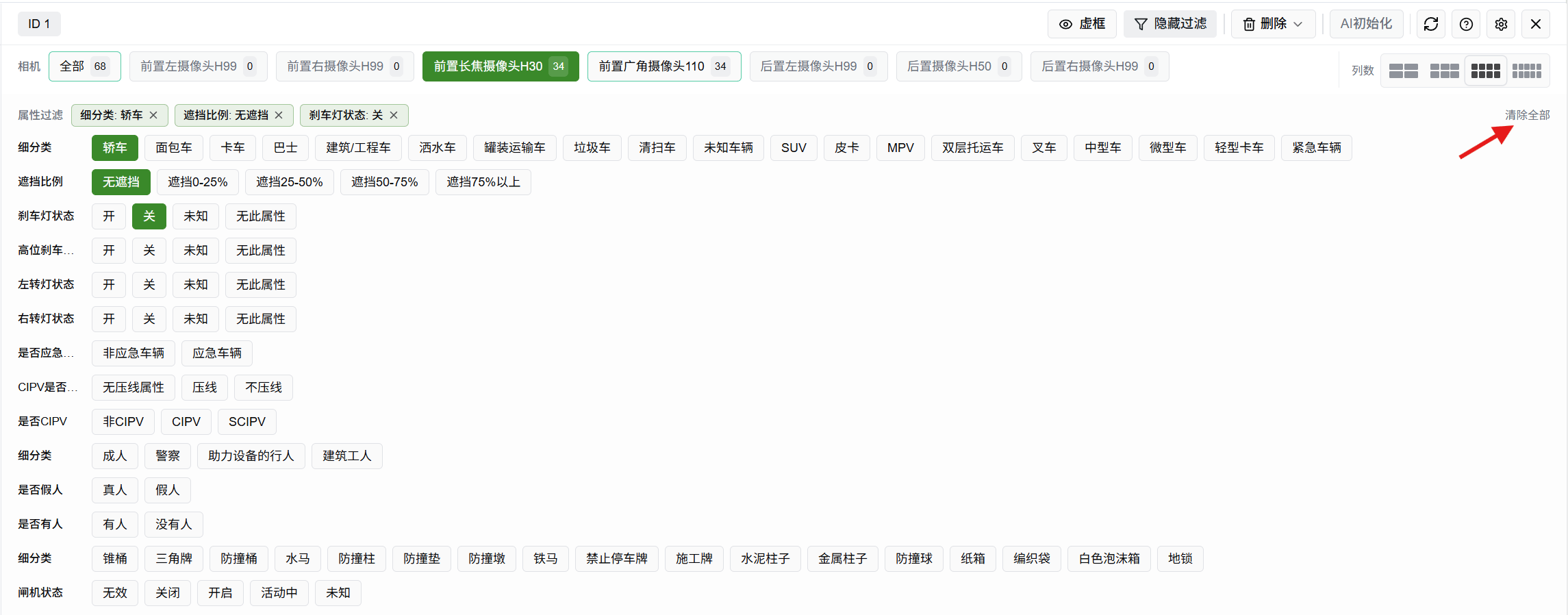The height and width of the screenshot is (615, 1568).
Task: Select the 假人 filter option
Action: pos(168,490)
